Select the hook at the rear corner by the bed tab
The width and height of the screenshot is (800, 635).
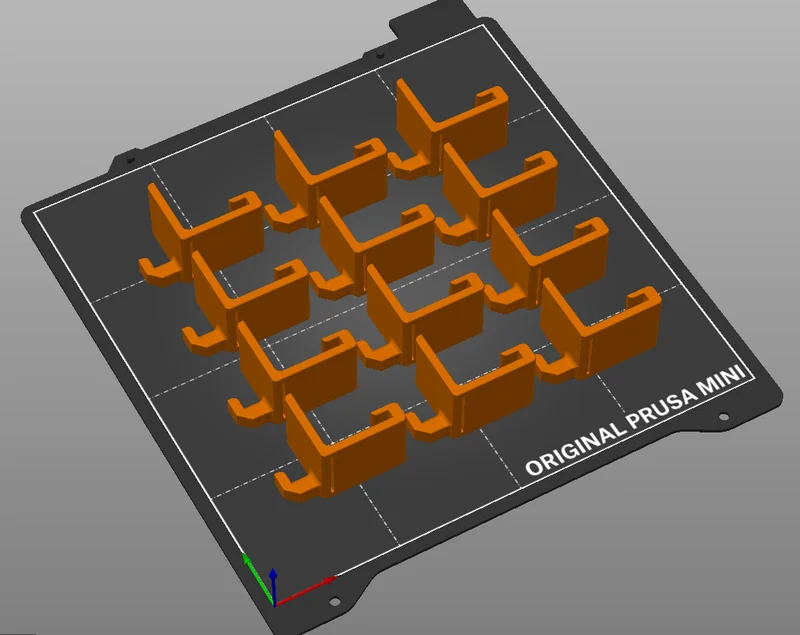(x=449, y=129)
